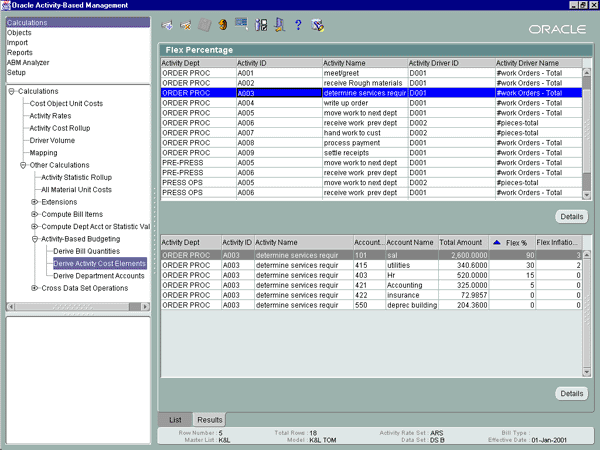This screenshot has width=600, height=450.
Task: Select ABM Analyzer in the navigation list
Action: click(28, 63)
